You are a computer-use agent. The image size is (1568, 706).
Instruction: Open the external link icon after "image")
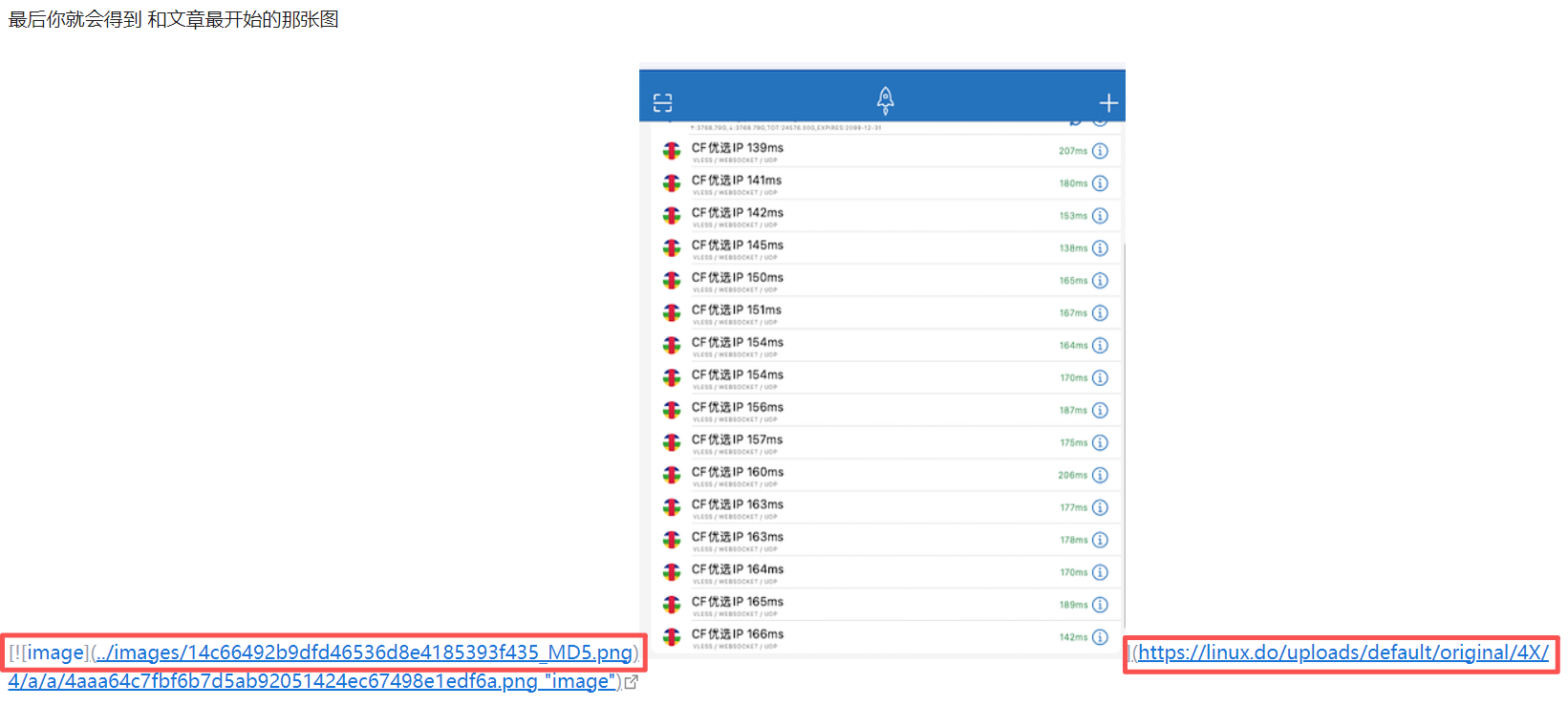tap(631, 682)
